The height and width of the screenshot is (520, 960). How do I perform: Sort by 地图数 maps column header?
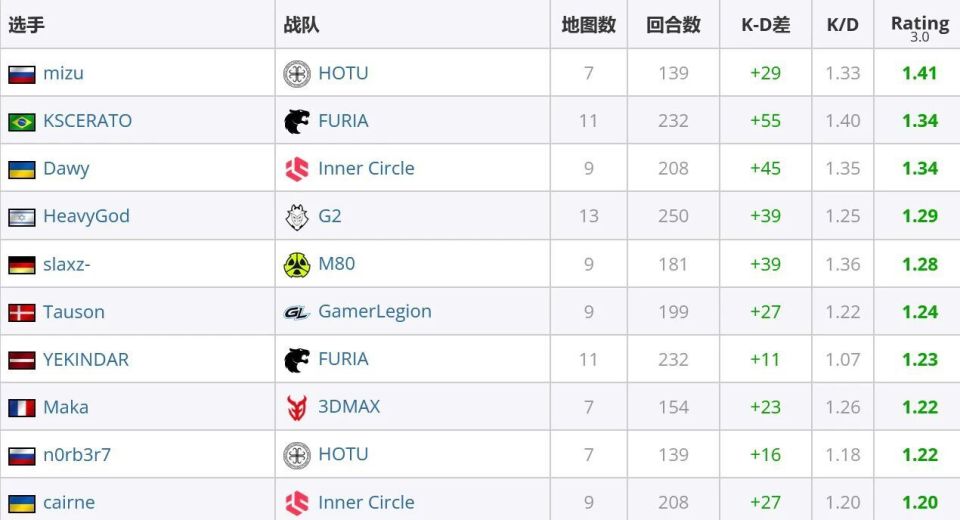pyautogui.click(x=588, y=25)
